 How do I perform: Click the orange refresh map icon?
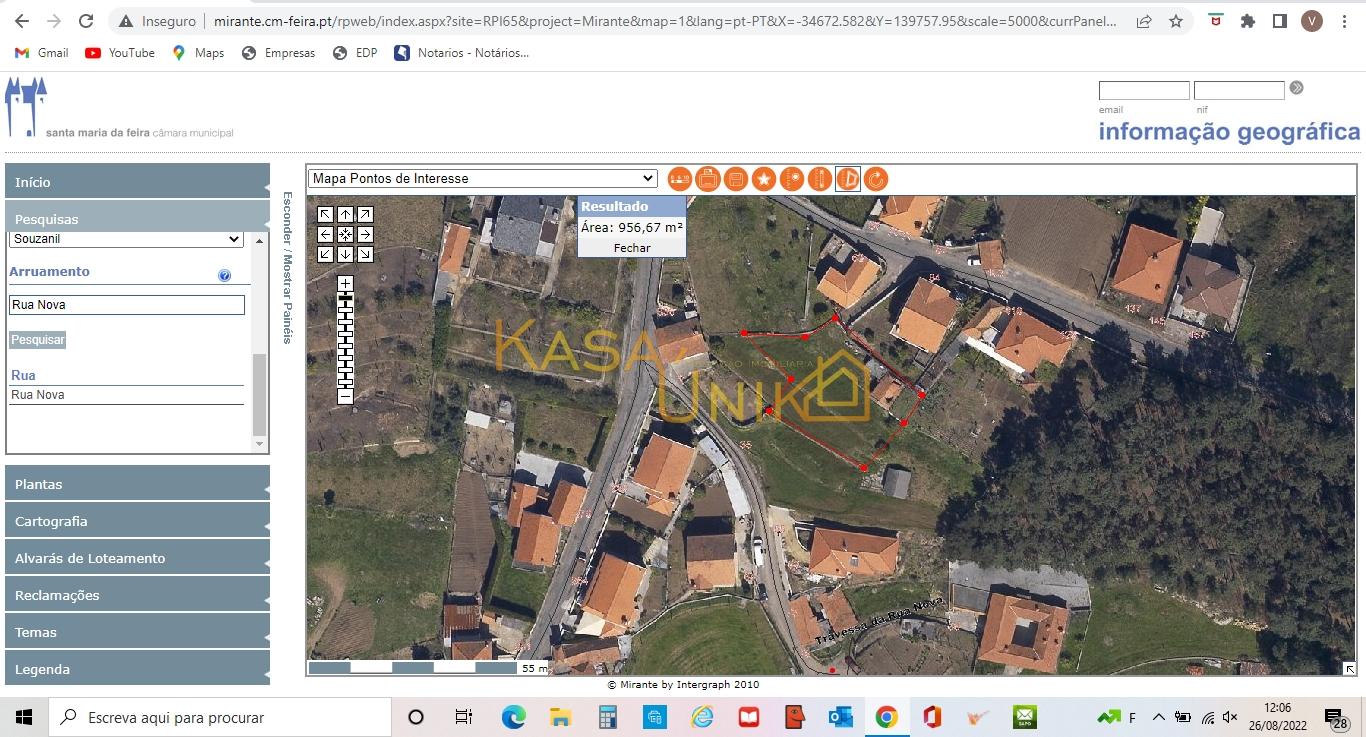[875, 179]
